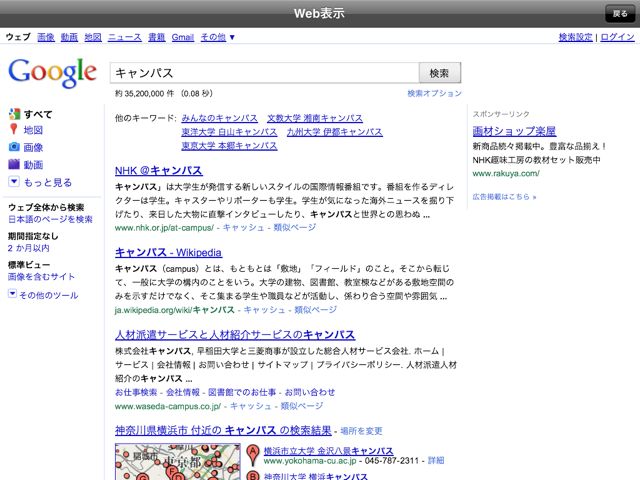Open 検索オプション under the search box

pyautogui.click(x=434, y=93)
